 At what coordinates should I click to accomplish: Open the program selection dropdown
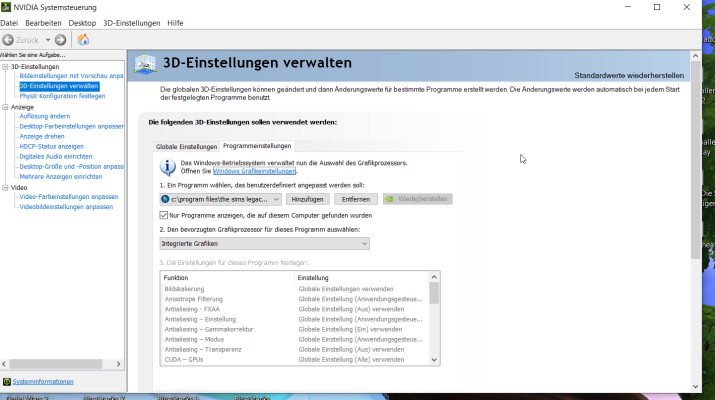tap(221, 199)
